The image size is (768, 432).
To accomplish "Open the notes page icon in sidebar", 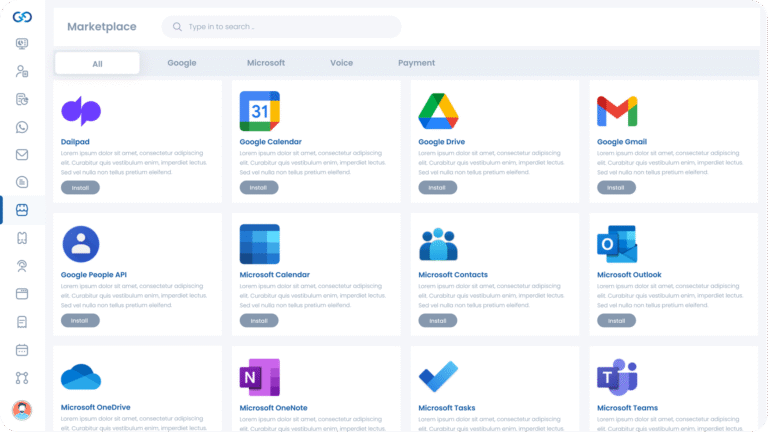I will pos(22,322).
